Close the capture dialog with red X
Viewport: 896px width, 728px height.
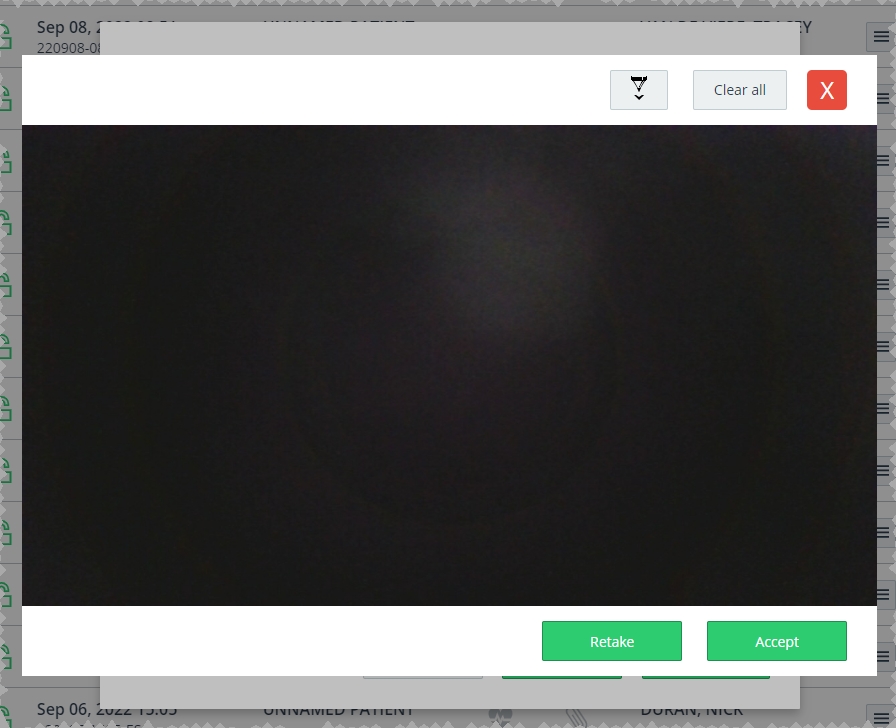[x=826, y=90]
